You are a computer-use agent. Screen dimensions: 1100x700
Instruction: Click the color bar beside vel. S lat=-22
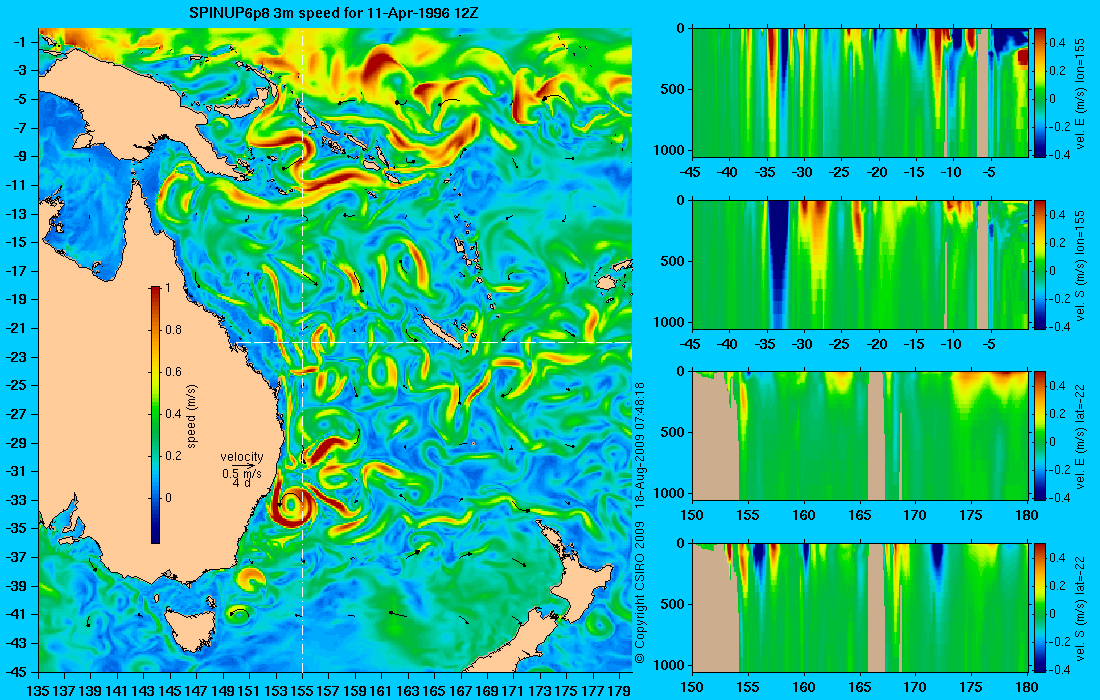[1040, 607]
